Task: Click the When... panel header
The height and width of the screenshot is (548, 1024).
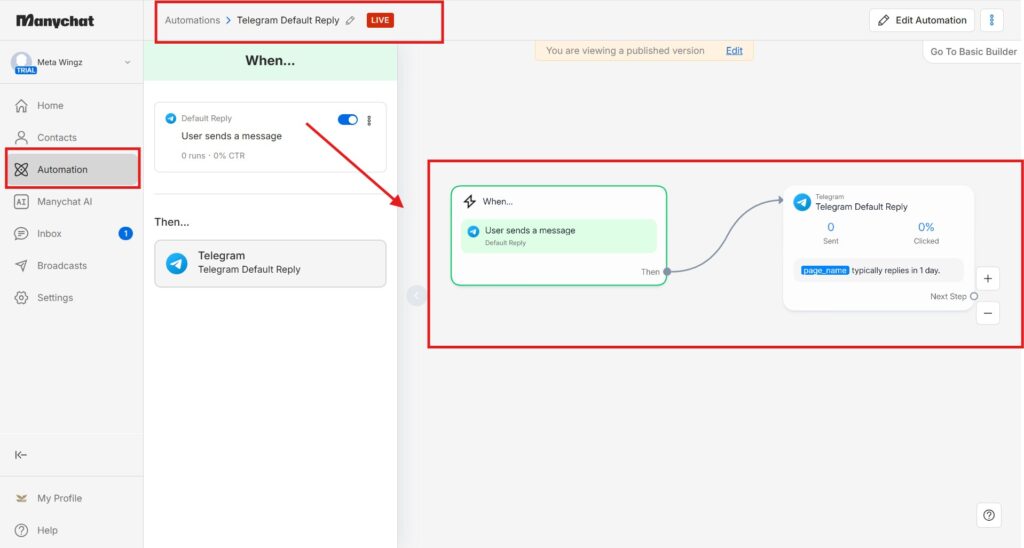Action: (x=270, y=61)
